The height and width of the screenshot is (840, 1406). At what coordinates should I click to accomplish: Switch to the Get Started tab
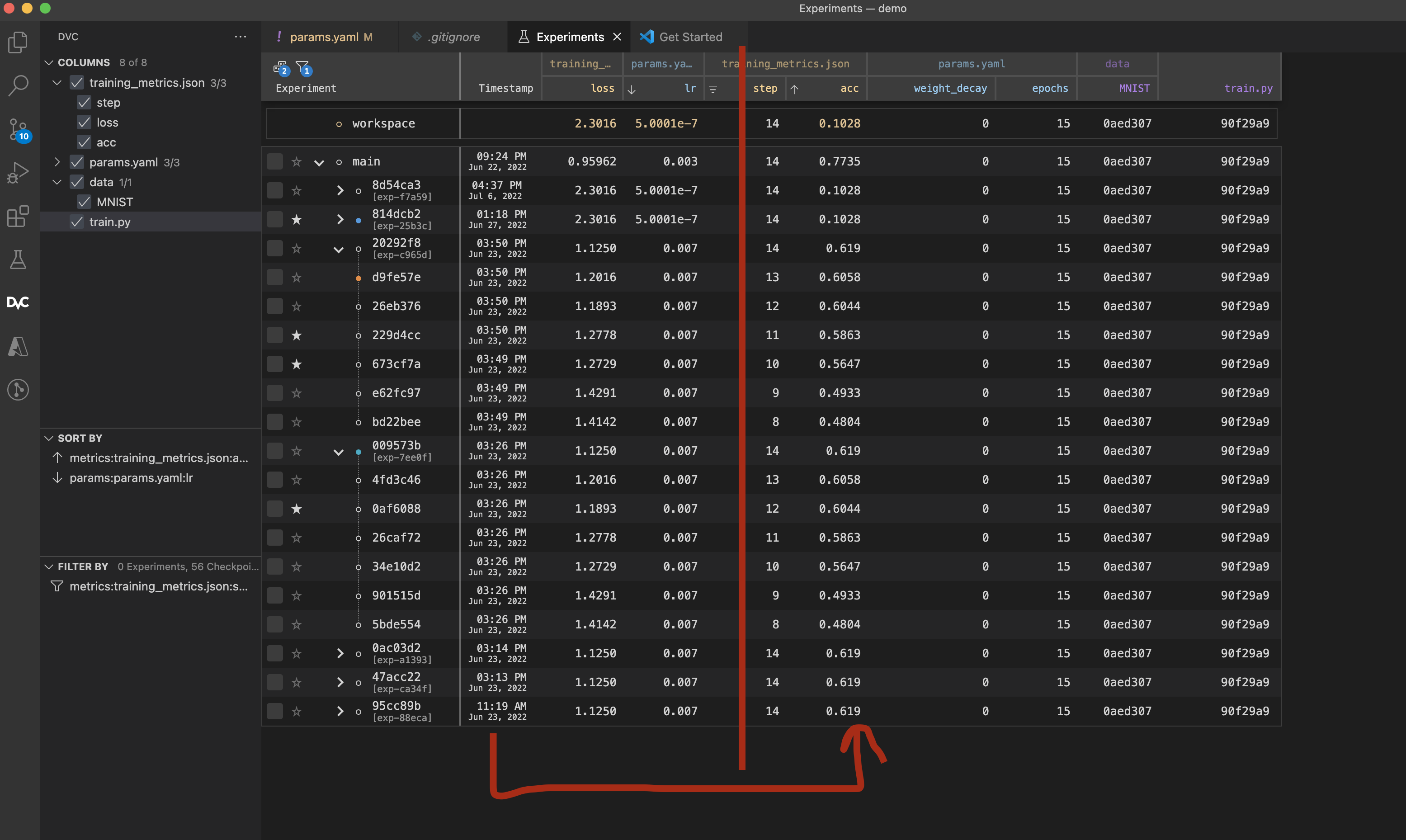tap(690, 38)
